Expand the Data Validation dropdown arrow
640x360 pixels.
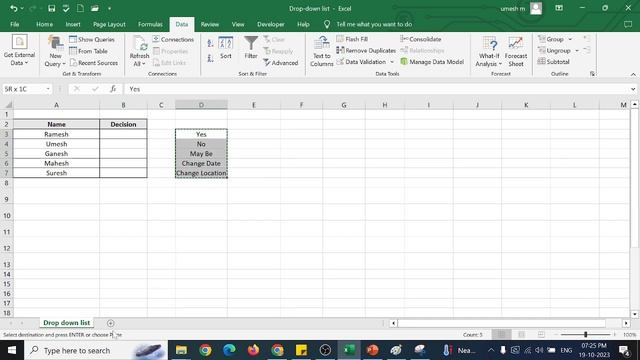(x=392, y=62)
